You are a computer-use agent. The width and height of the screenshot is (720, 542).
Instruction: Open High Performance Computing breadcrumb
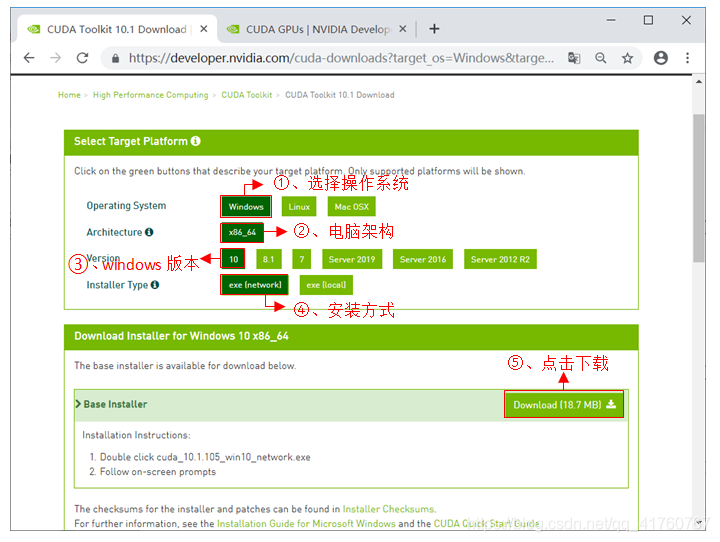pyautogui.click(x=151, y=95)
